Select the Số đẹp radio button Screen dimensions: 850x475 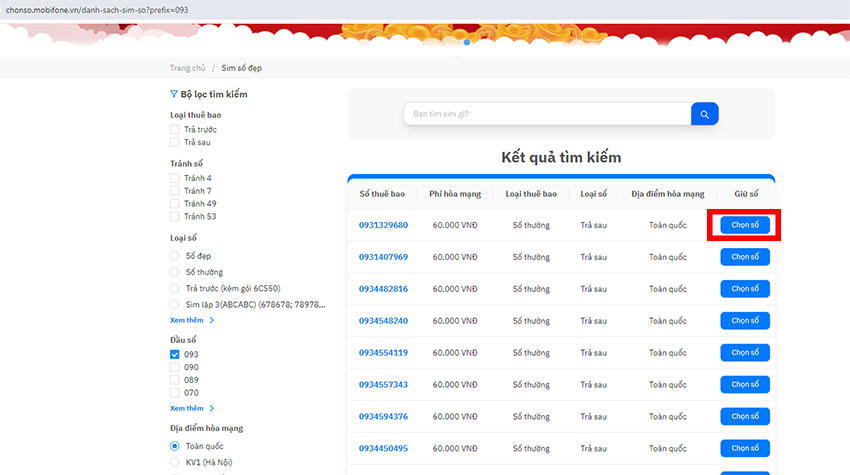click(175, 255)
